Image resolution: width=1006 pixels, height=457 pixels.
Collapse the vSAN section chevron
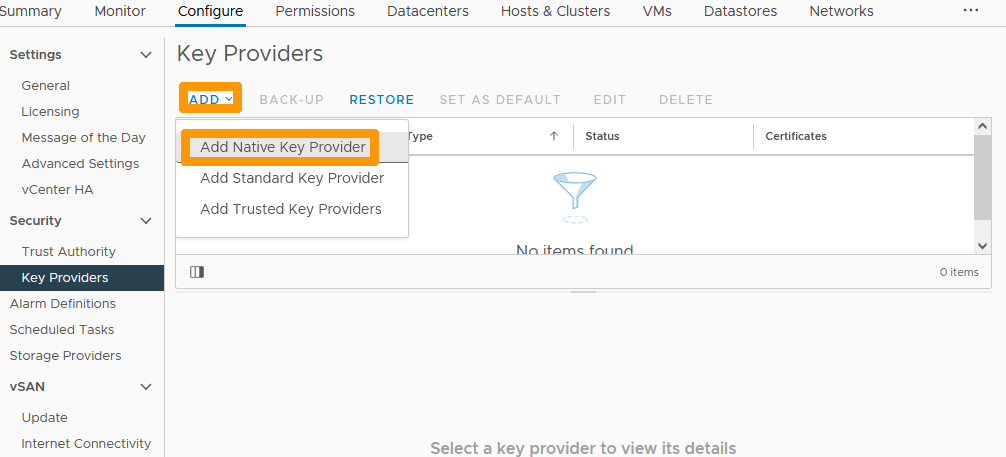tap(146, 387)
